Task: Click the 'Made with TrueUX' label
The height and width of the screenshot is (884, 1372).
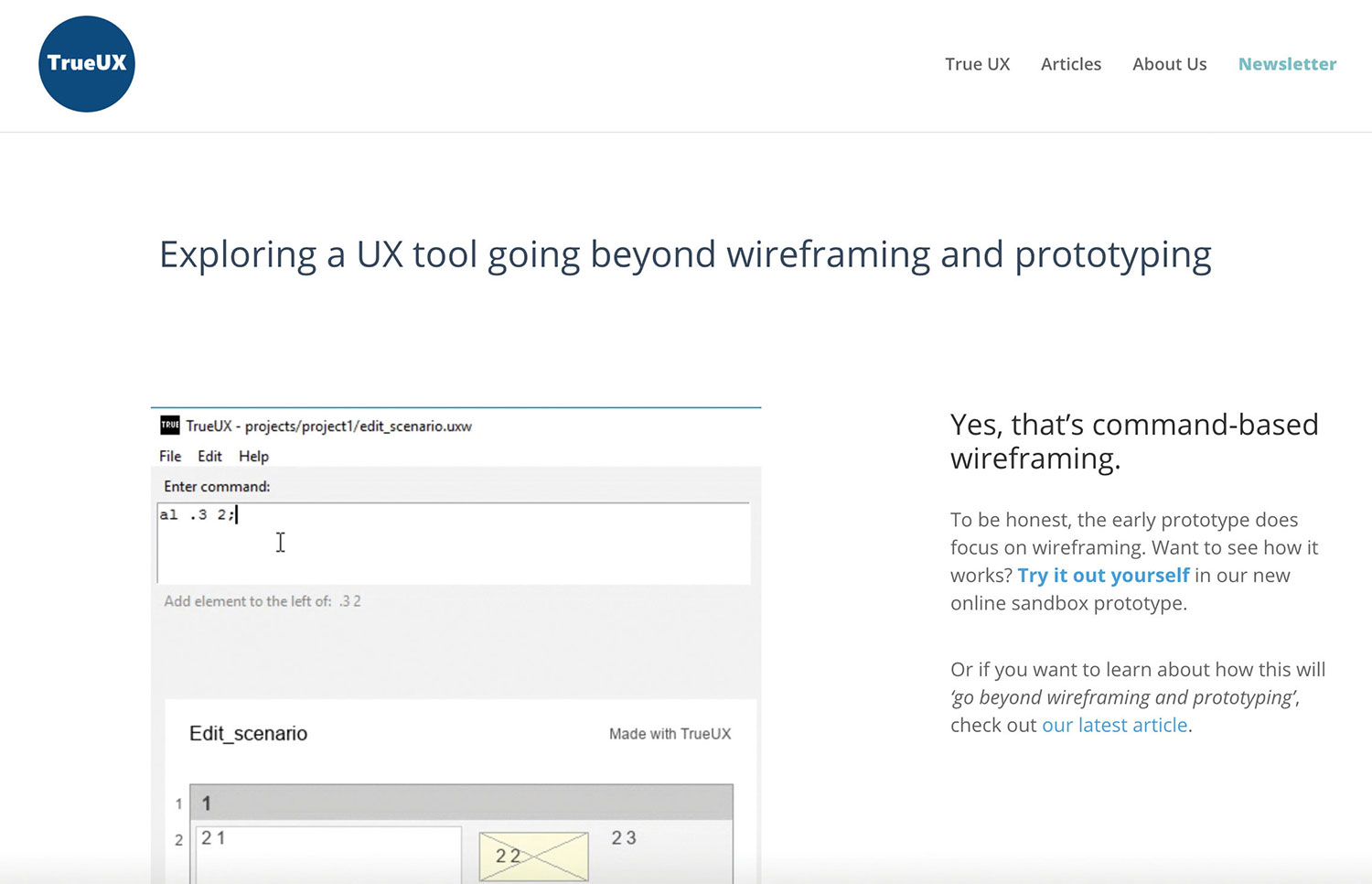Action: click(x=669, y=733)
